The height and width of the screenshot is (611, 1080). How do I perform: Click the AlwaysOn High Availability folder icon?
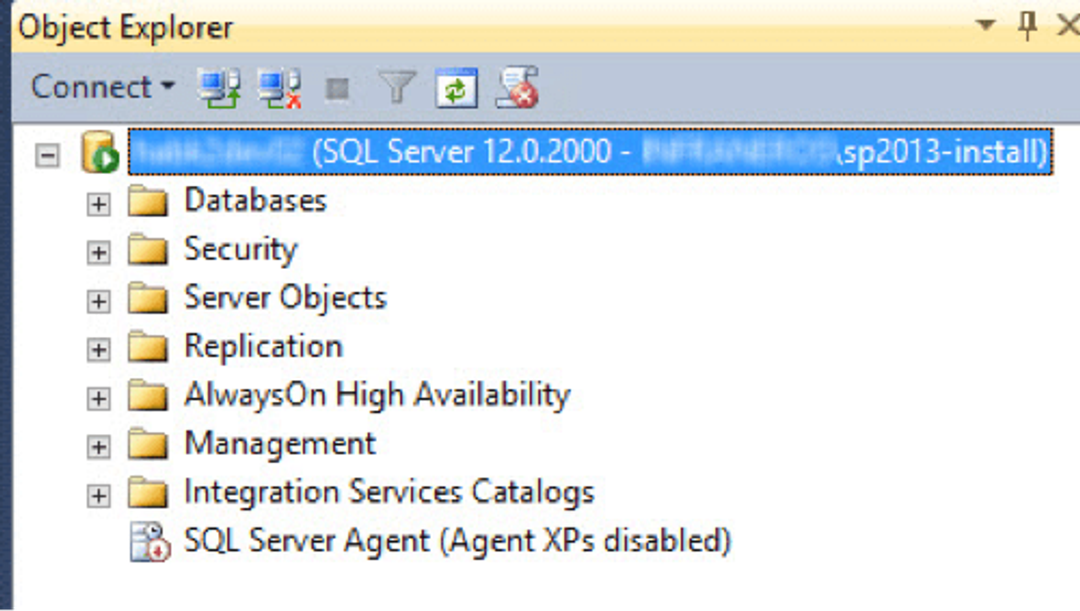click(148, 395)
